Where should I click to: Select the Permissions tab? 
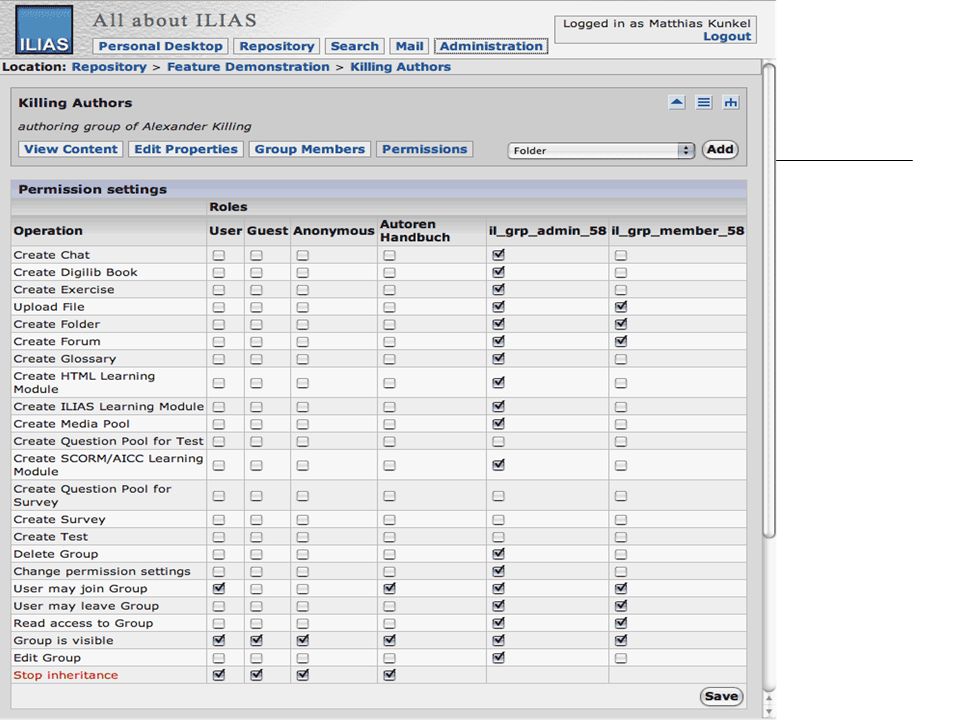(x=424, y=149)
